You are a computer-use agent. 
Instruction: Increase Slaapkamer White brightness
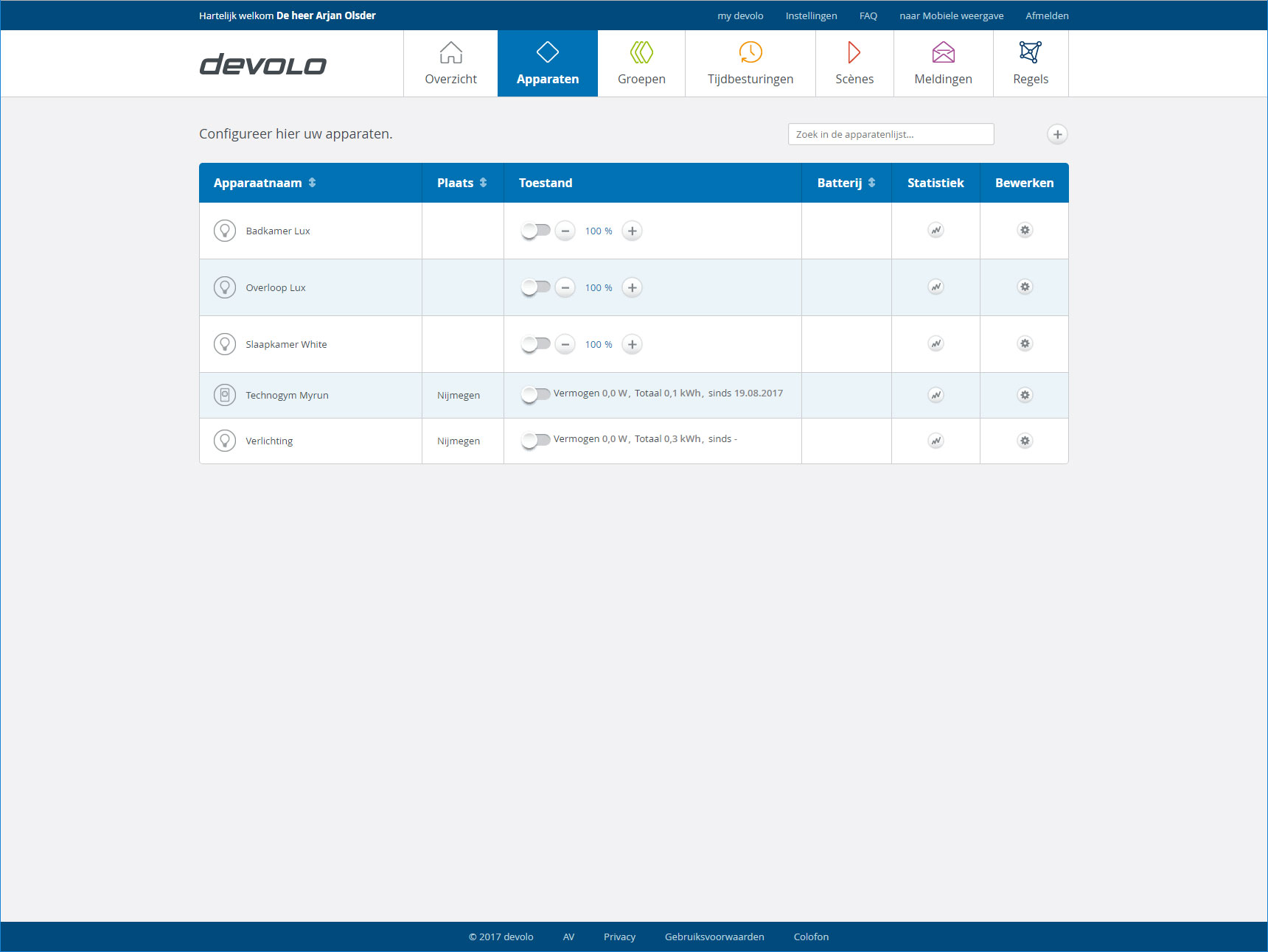tap(632, 344)
